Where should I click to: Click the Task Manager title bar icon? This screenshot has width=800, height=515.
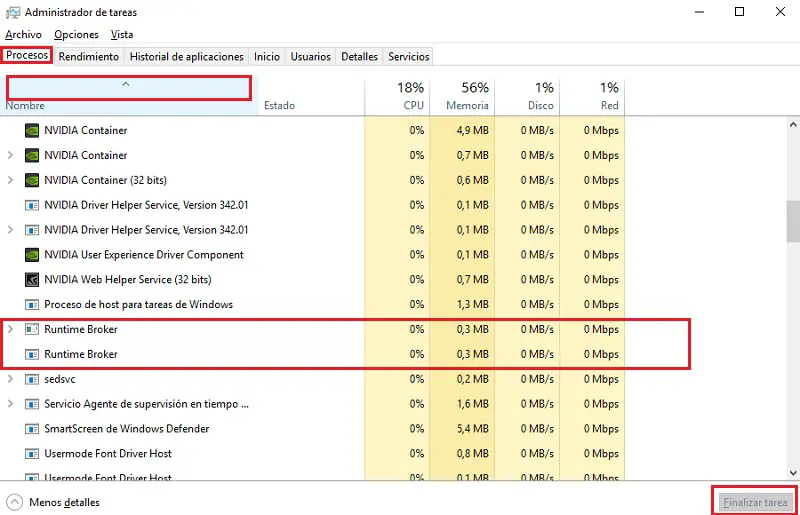11,12
